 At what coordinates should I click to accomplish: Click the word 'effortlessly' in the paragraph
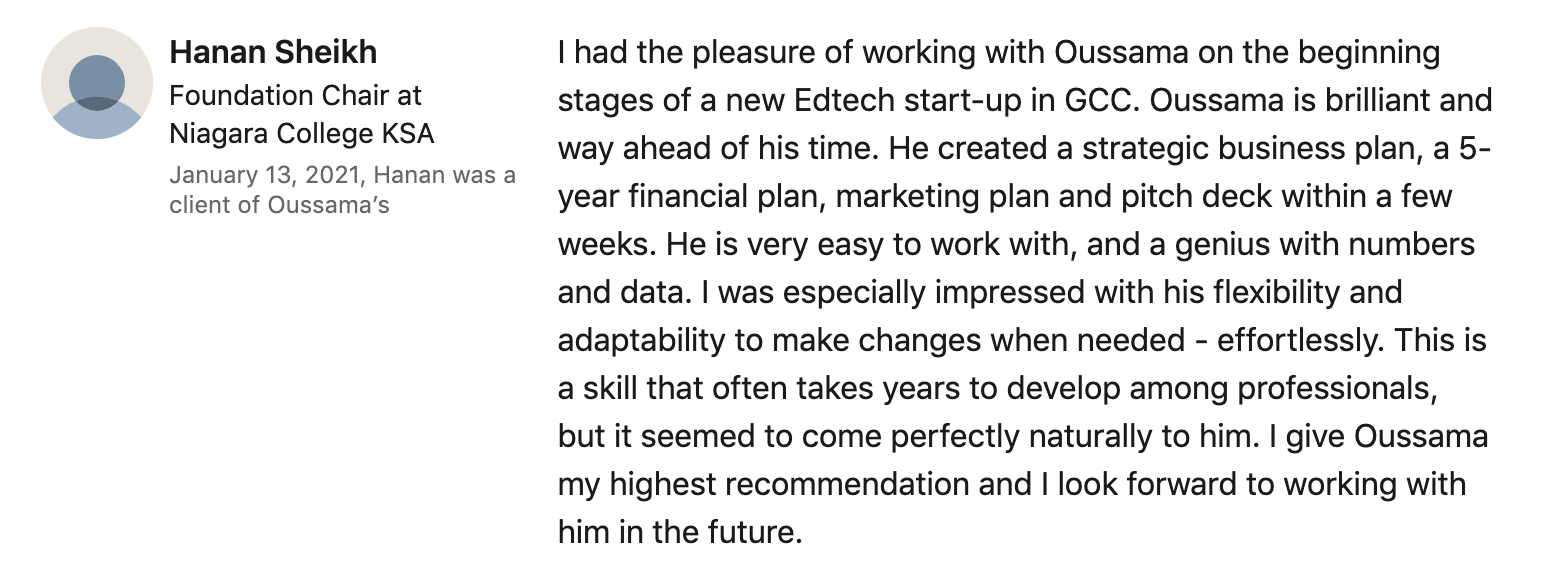(x=1300, y=340)
